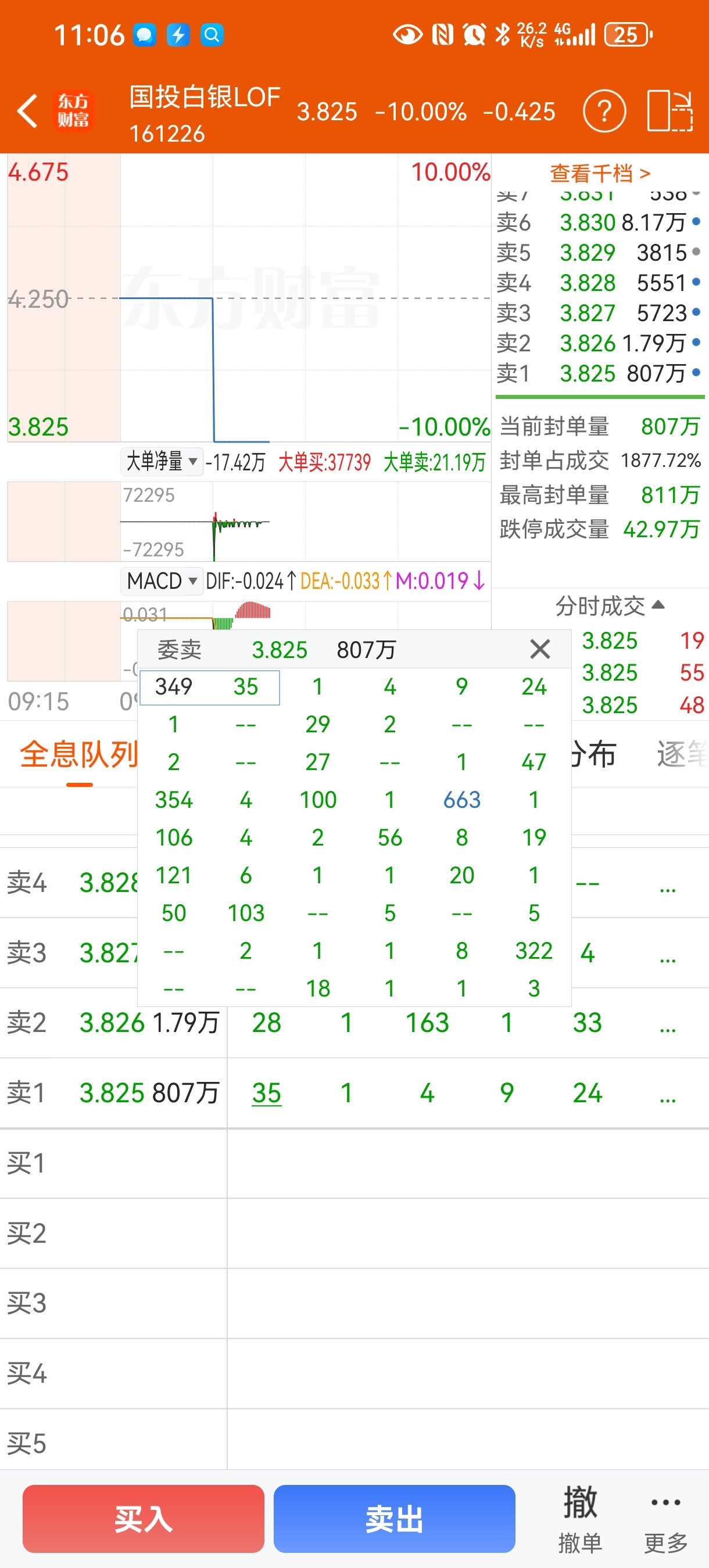
Task: Tap underlined 35 in 卖1 queue
Action: coord(267,1093)
